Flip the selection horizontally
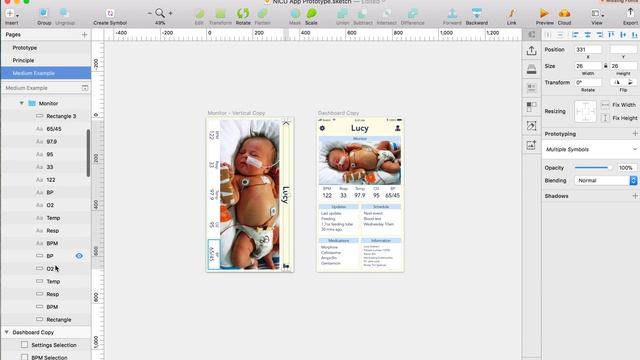 click(617, 82)
